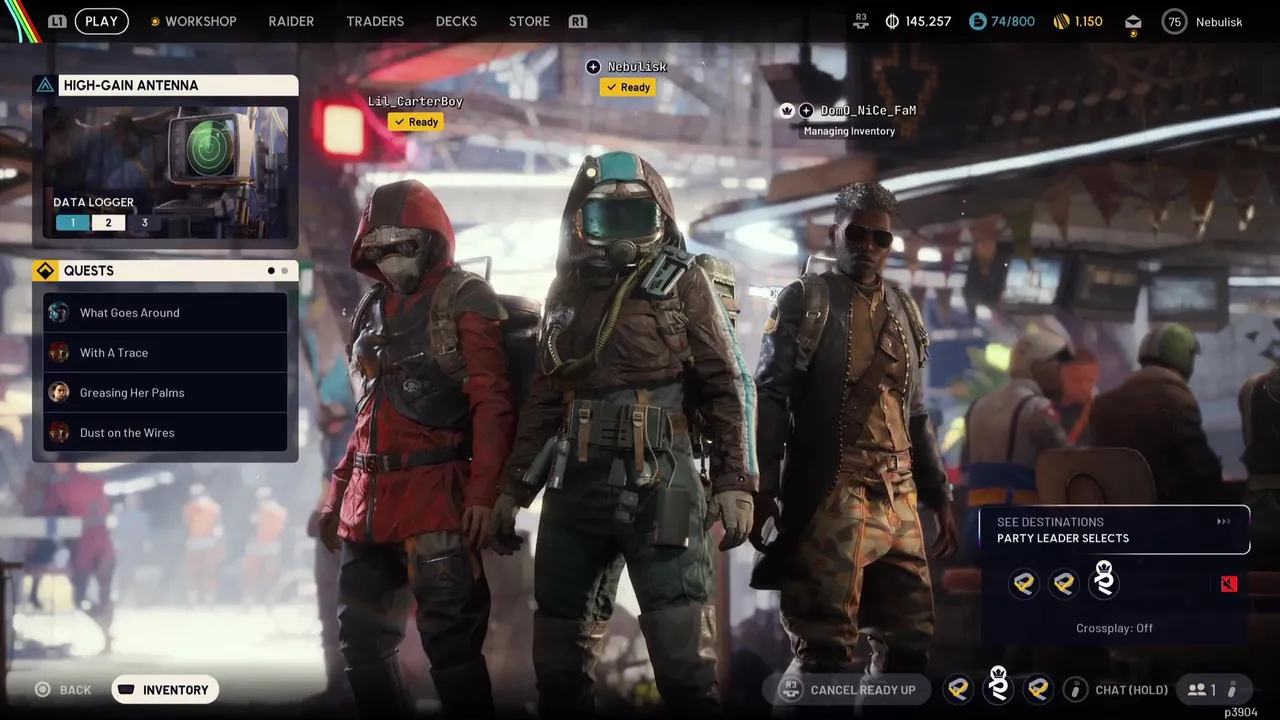Viewport: 1280px width, 720px height.
Task: Click Lil_CarterBoy's Ready badge
Action: pos(415,122)
